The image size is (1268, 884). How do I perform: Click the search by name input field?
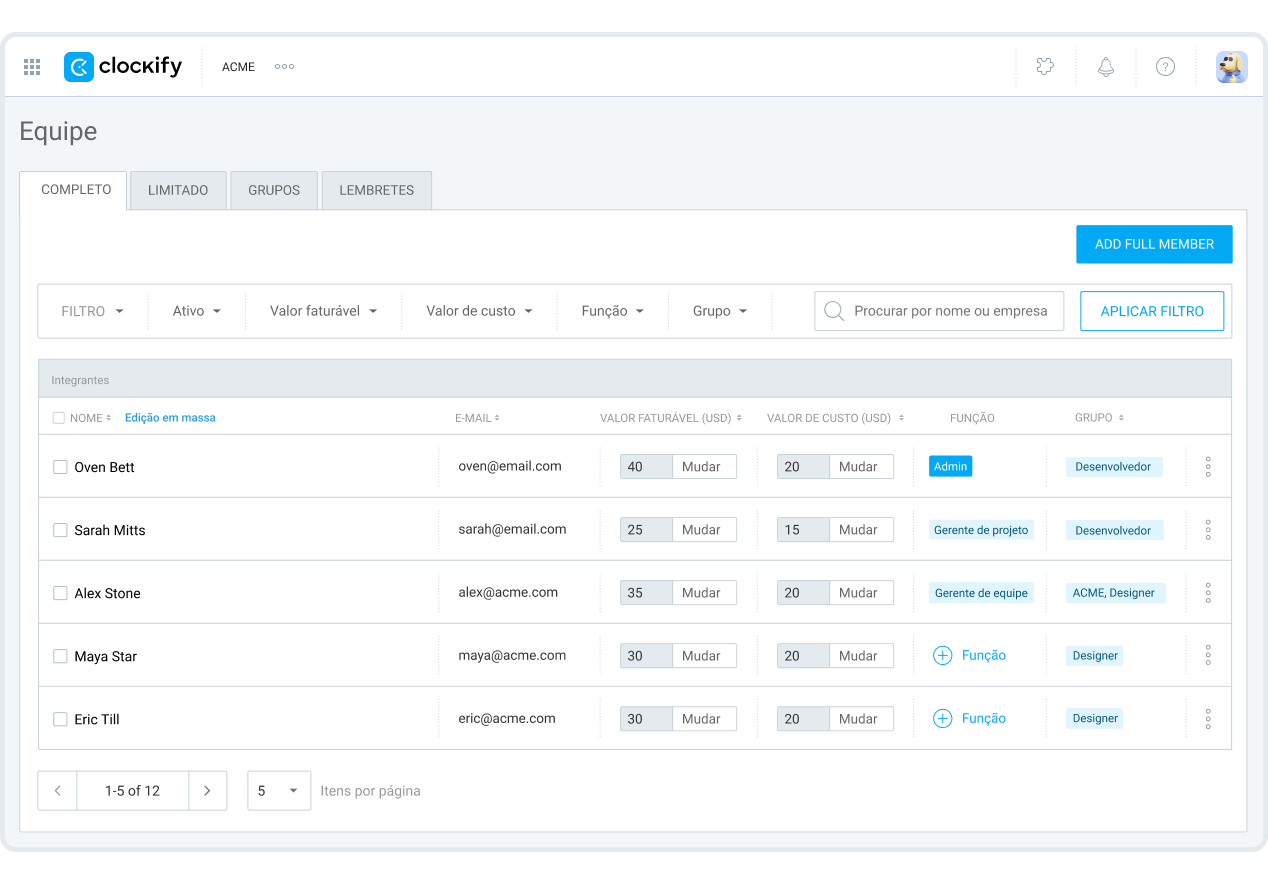tap(950, 311)
